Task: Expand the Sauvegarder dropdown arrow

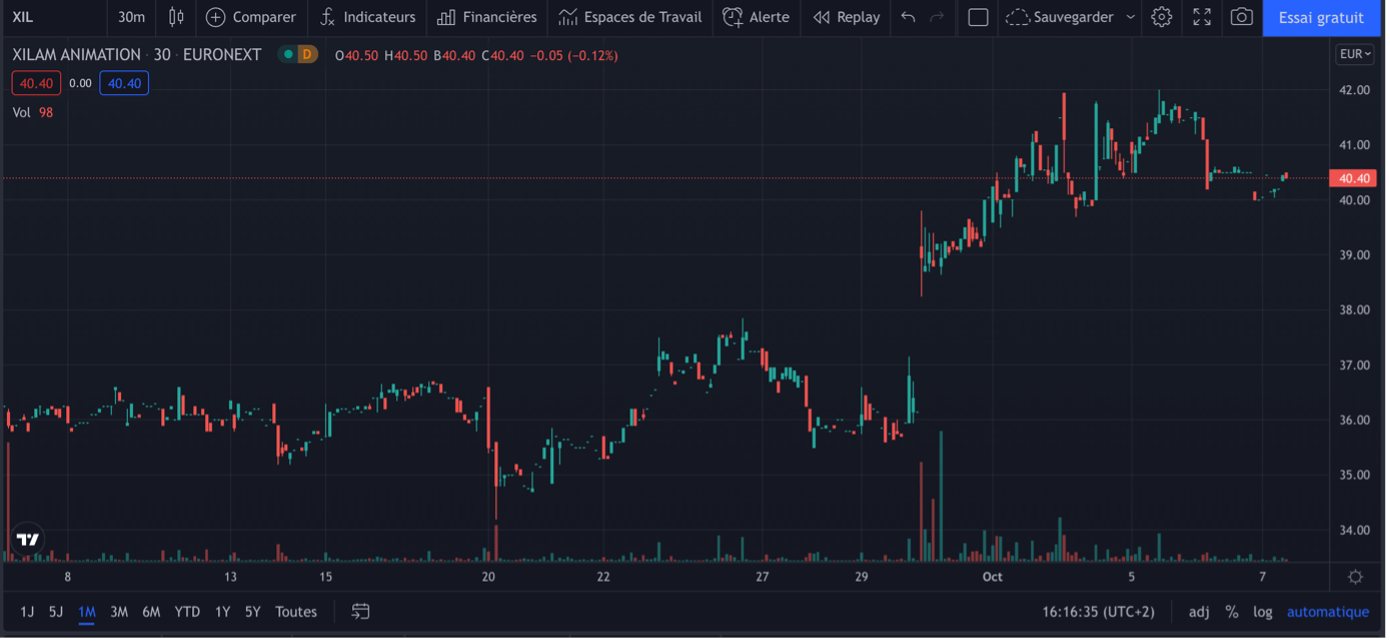Action: point(1131,17)
